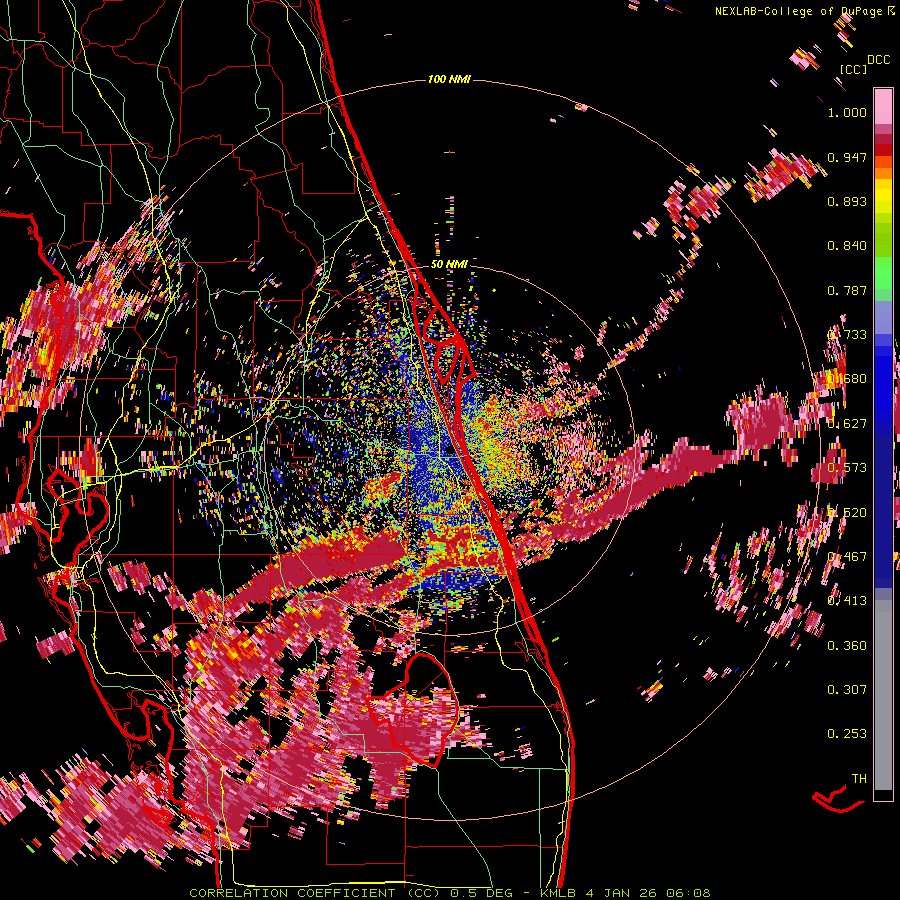
Task: Select the 1.000 scale value
Action: (847, 112)
